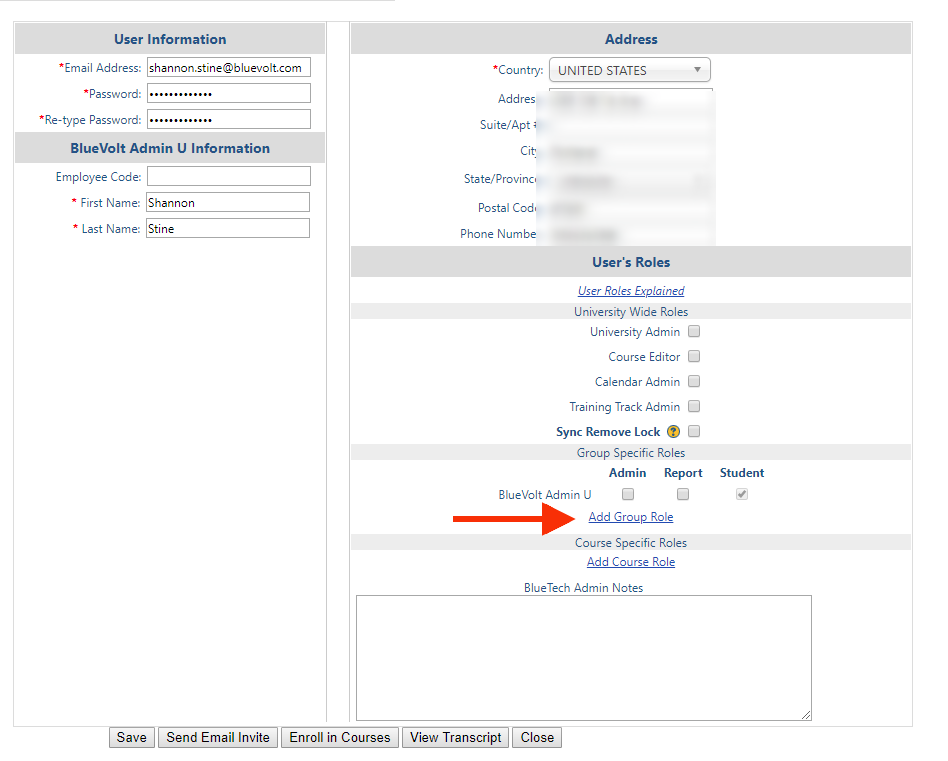Viewport: 948px width, 761px height.
Task: Click into the Employee Code field
Action: tap(228, 176)
